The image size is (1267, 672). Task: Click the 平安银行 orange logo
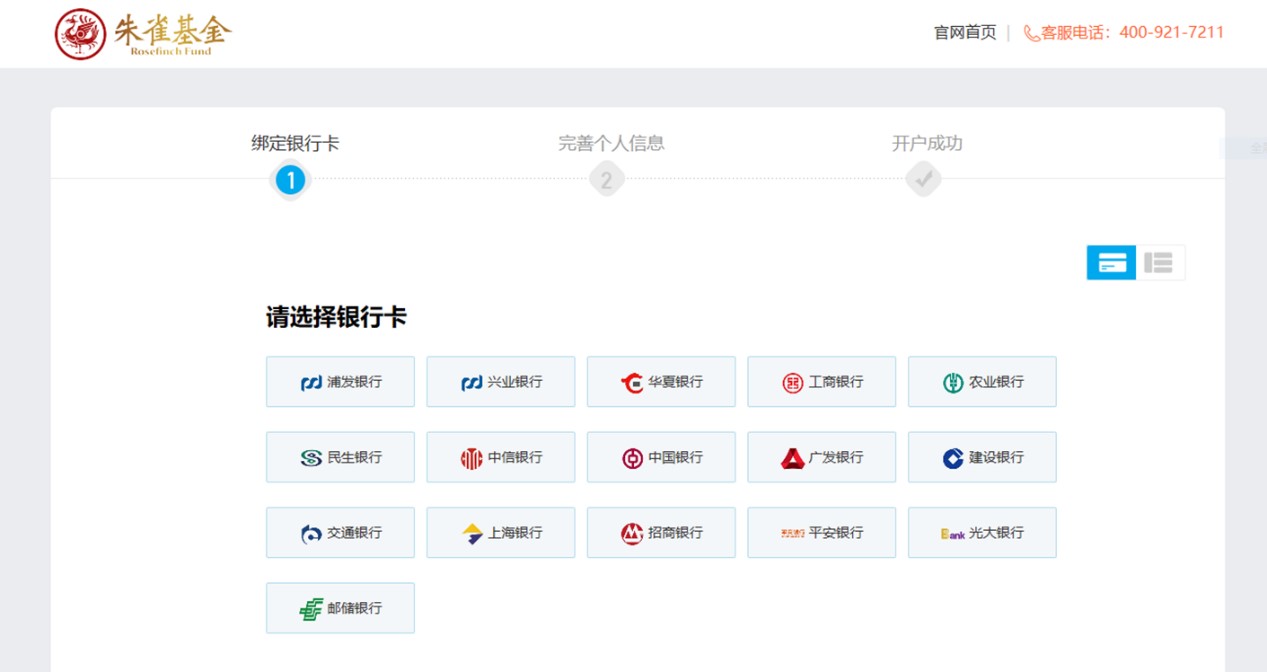[x=793, y=533]
